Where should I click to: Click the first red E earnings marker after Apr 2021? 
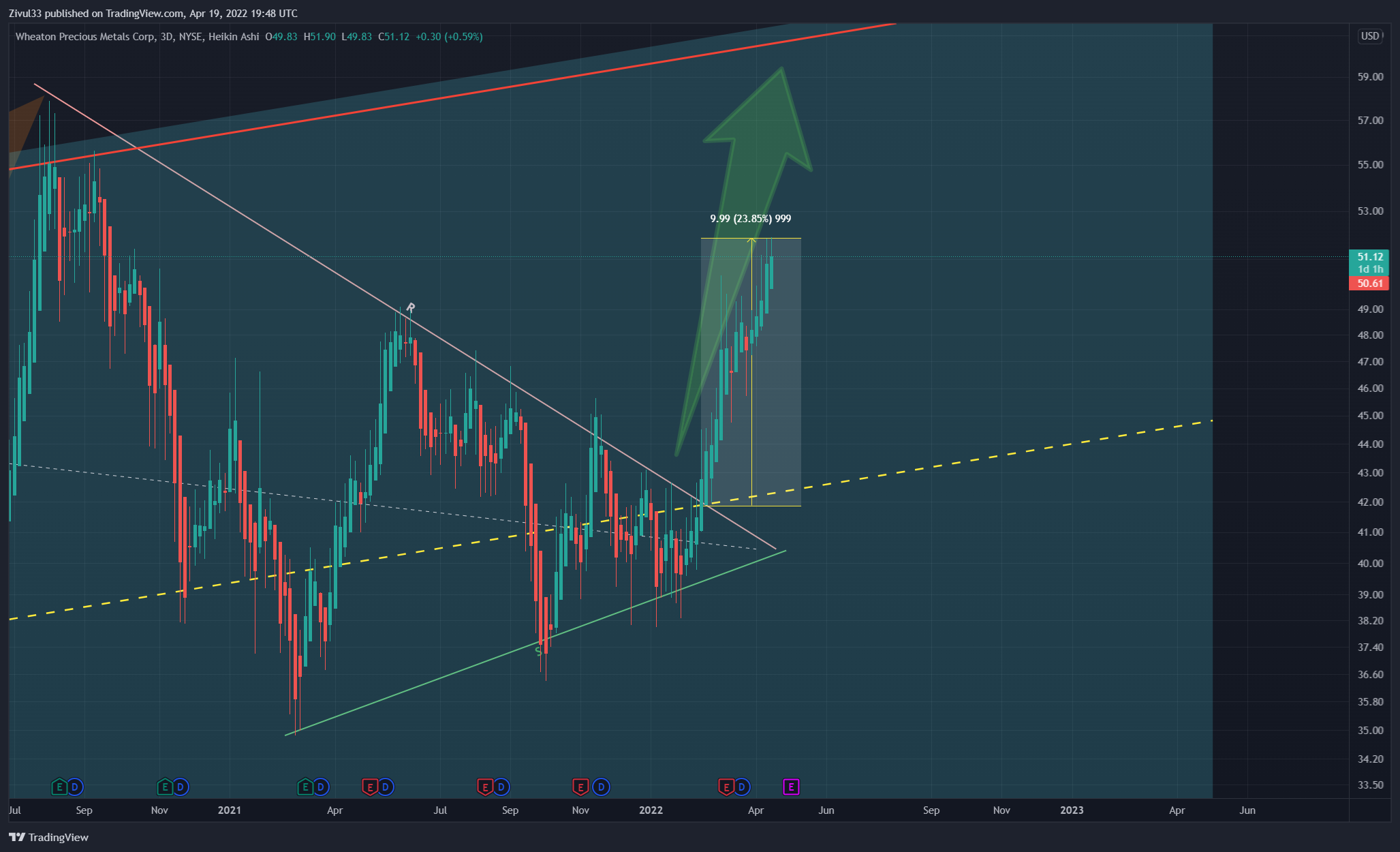click(x=369, y=787)
